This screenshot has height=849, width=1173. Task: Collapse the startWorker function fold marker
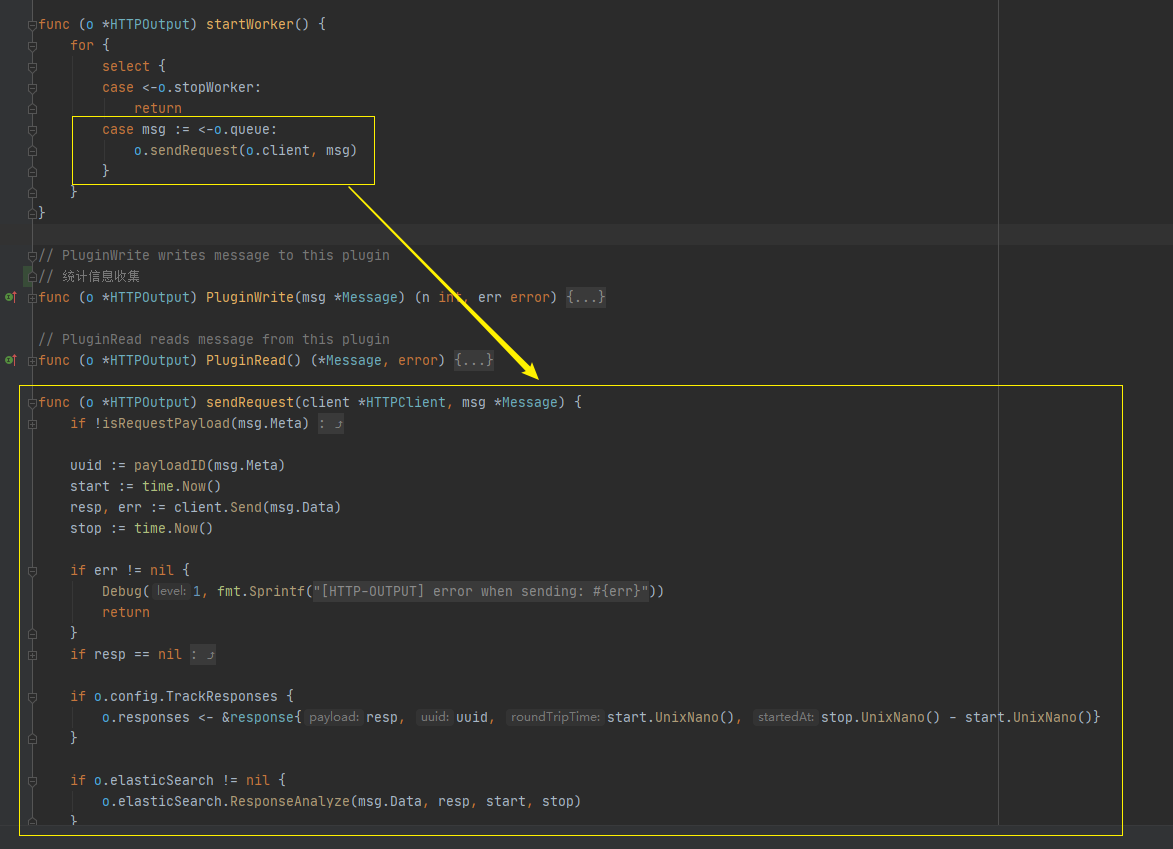(32, 25)
